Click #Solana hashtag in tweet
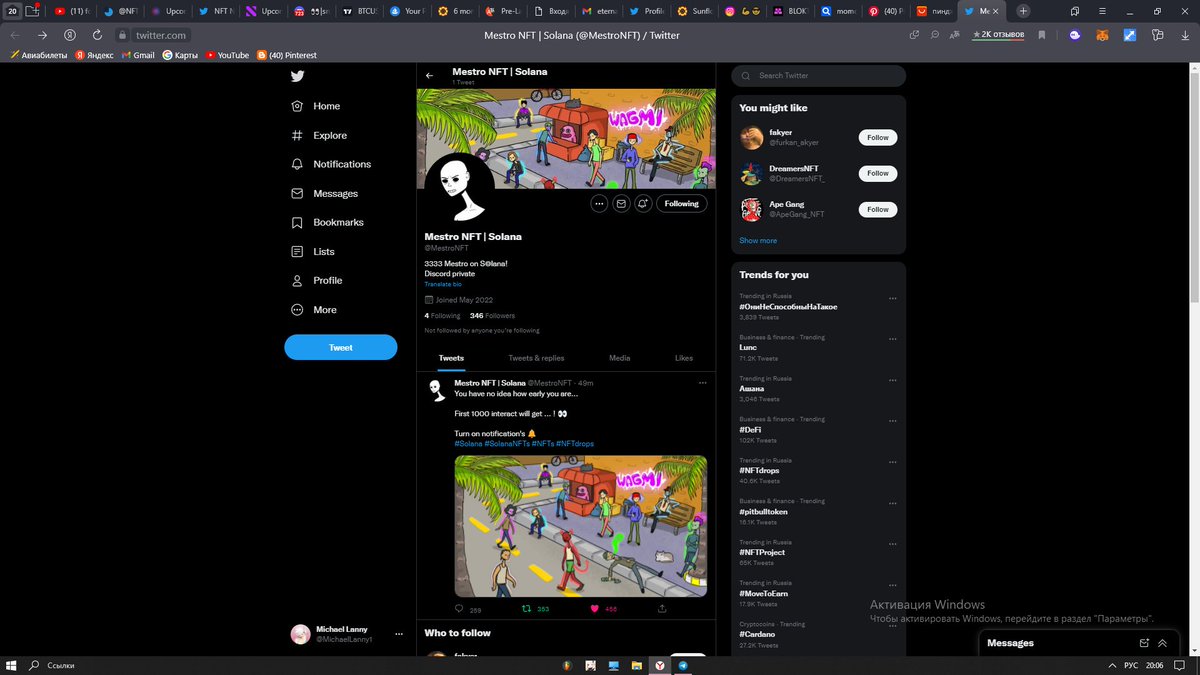This screenshot has height=675, width=1200. pos(468,443)
